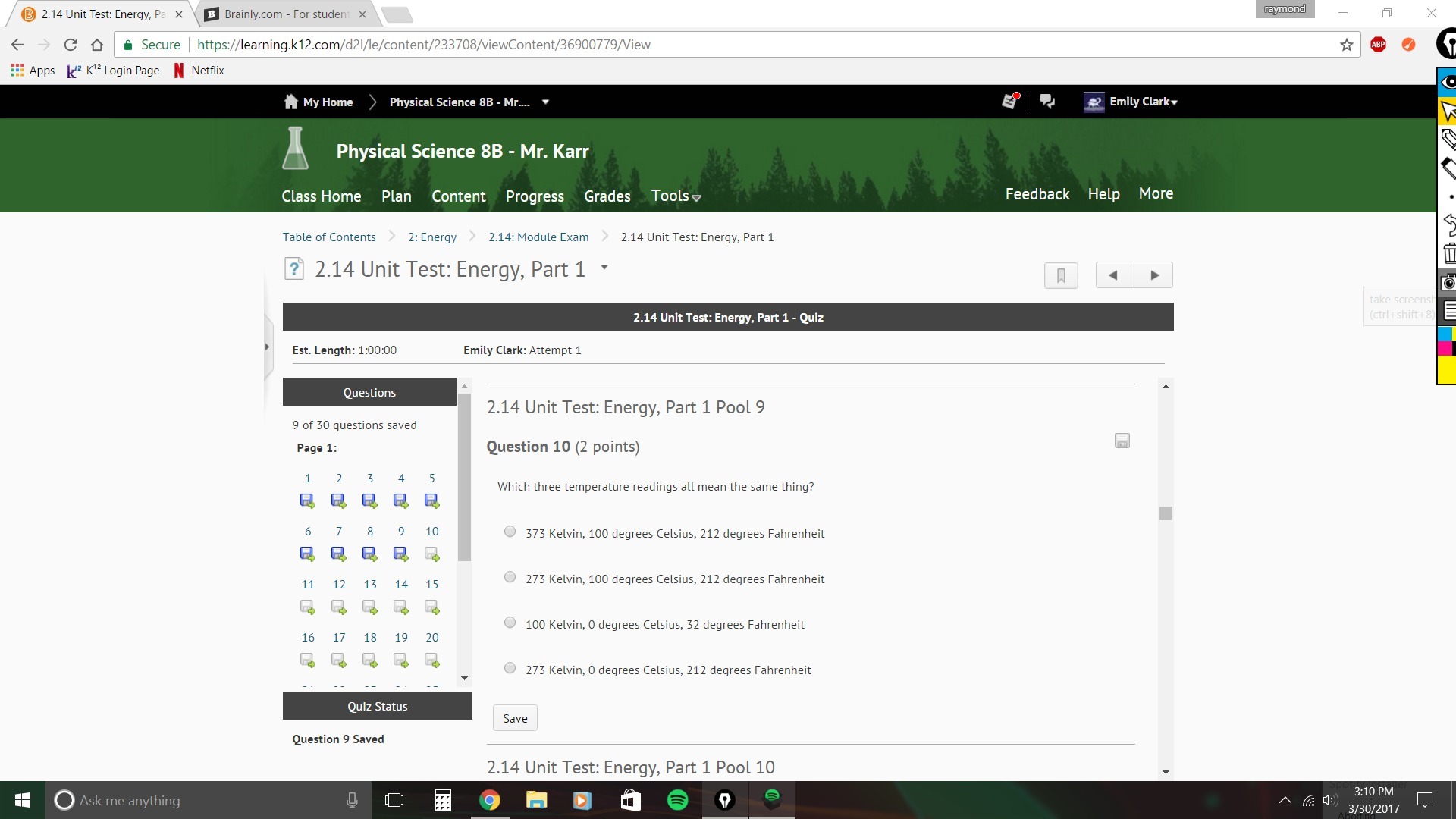Open Spotify from the Windows taskbar
This screenshot has height=819, width=1456.
point(677,800)
